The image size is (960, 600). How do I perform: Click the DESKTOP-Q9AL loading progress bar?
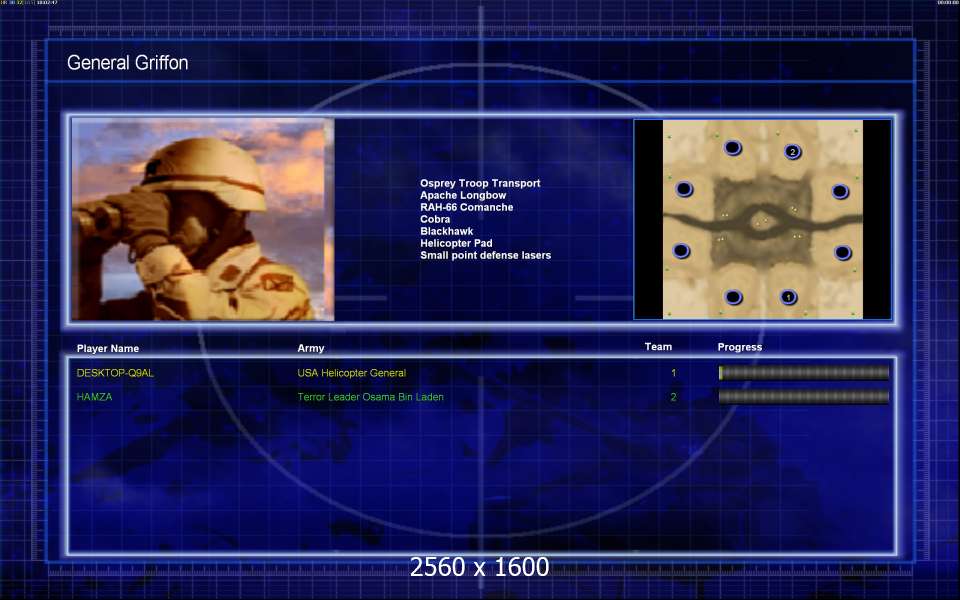tap(803, 372)
